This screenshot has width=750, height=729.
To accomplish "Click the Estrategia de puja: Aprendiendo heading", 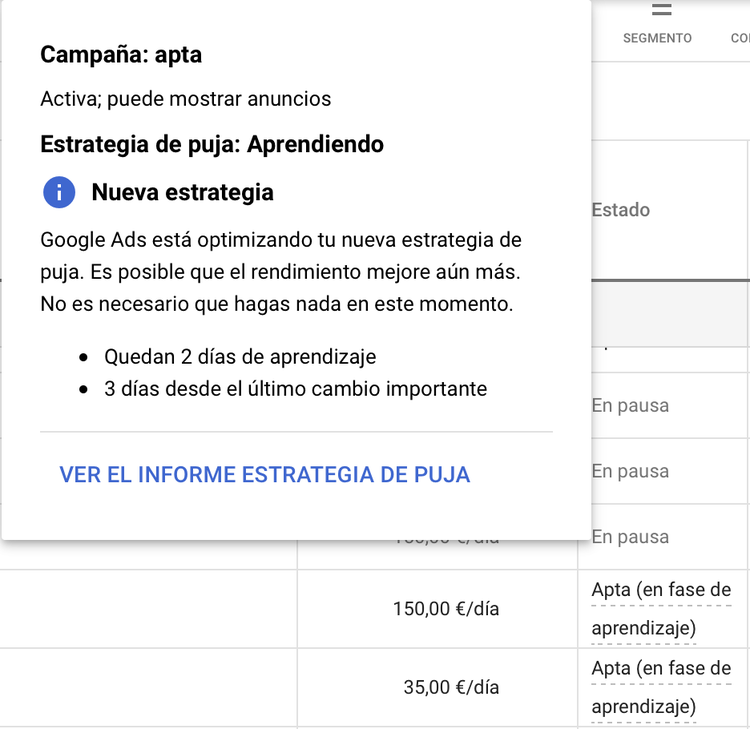I will pos(212,144).
